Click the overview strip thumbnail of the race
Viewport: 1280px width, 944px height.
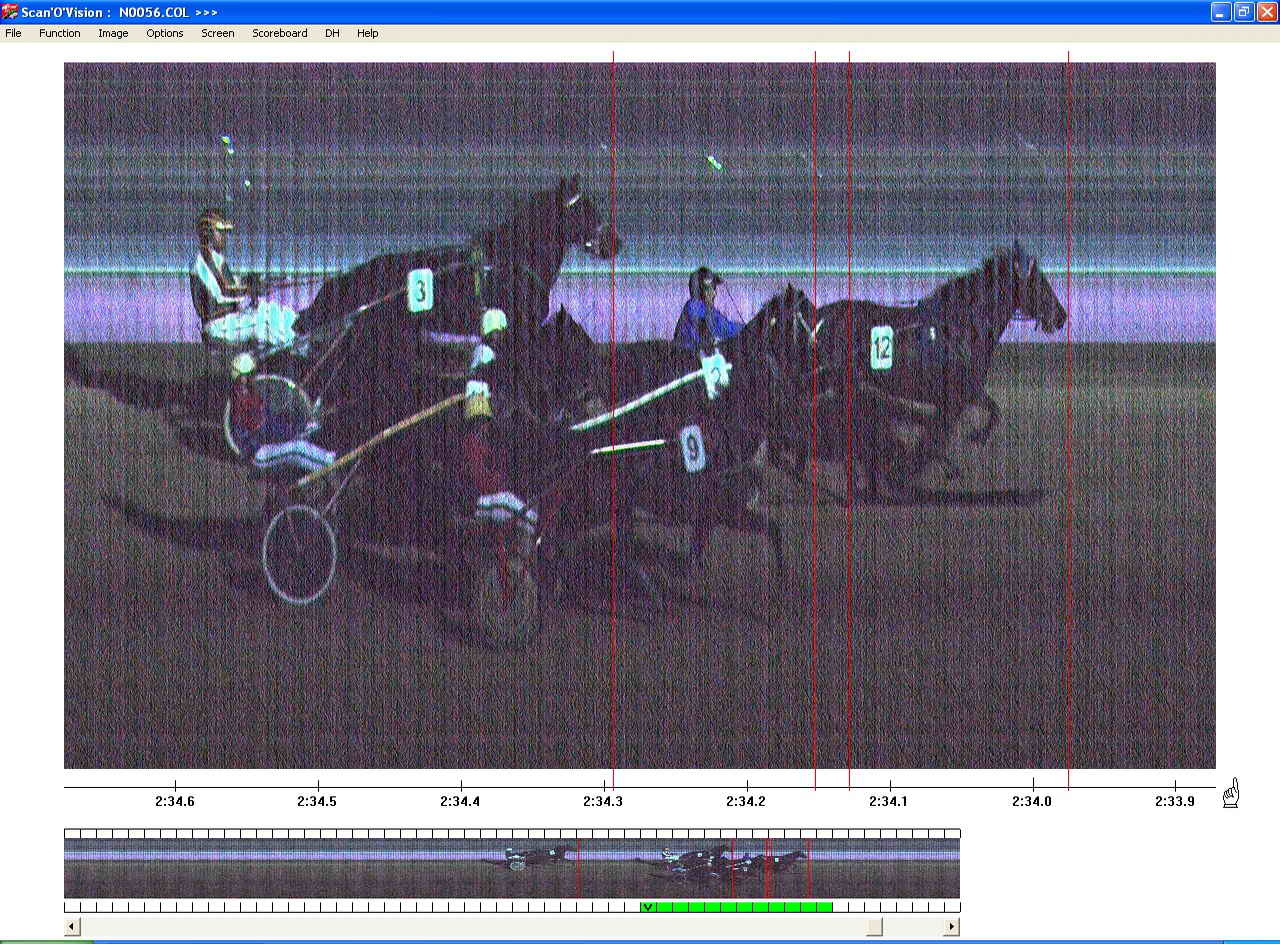point(511,868)
